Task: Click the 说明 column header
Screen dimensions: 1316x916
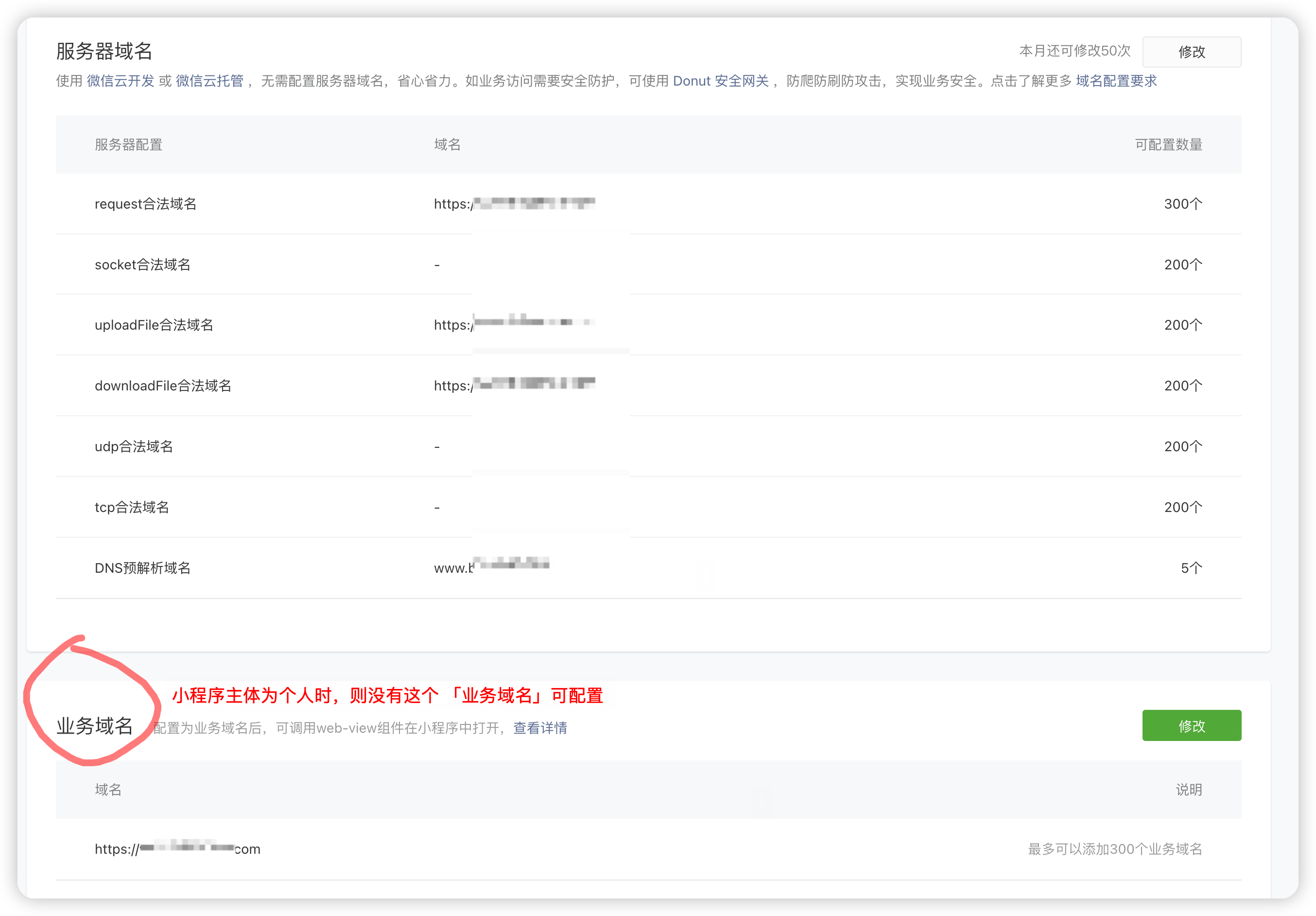Action: (1188, 790)
